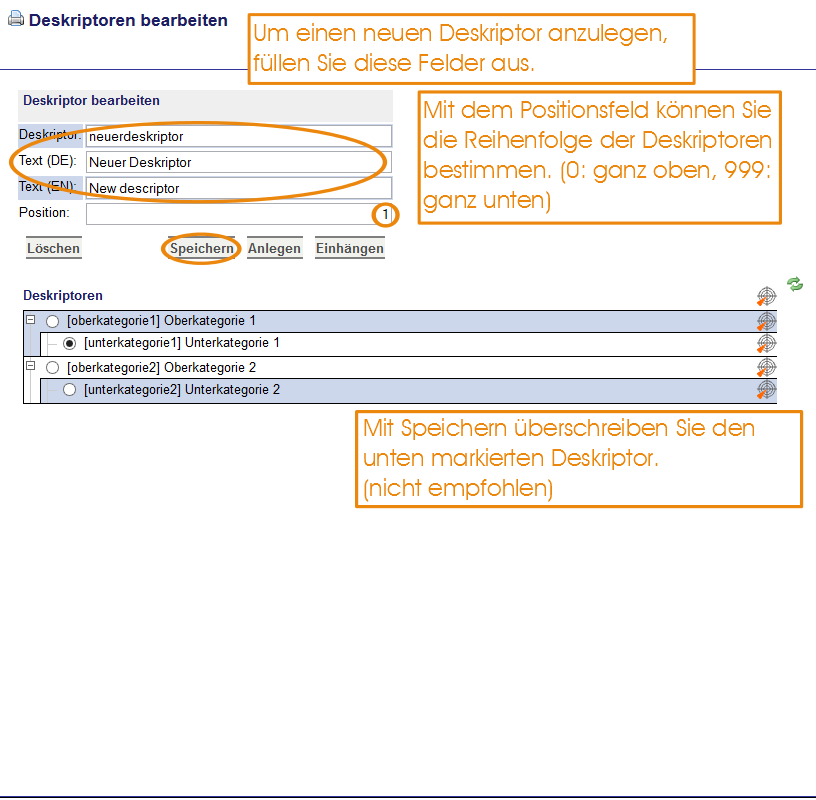Select the Oberkategorie 2 radio button
816x800 pixels.
(x=53, y=368)
